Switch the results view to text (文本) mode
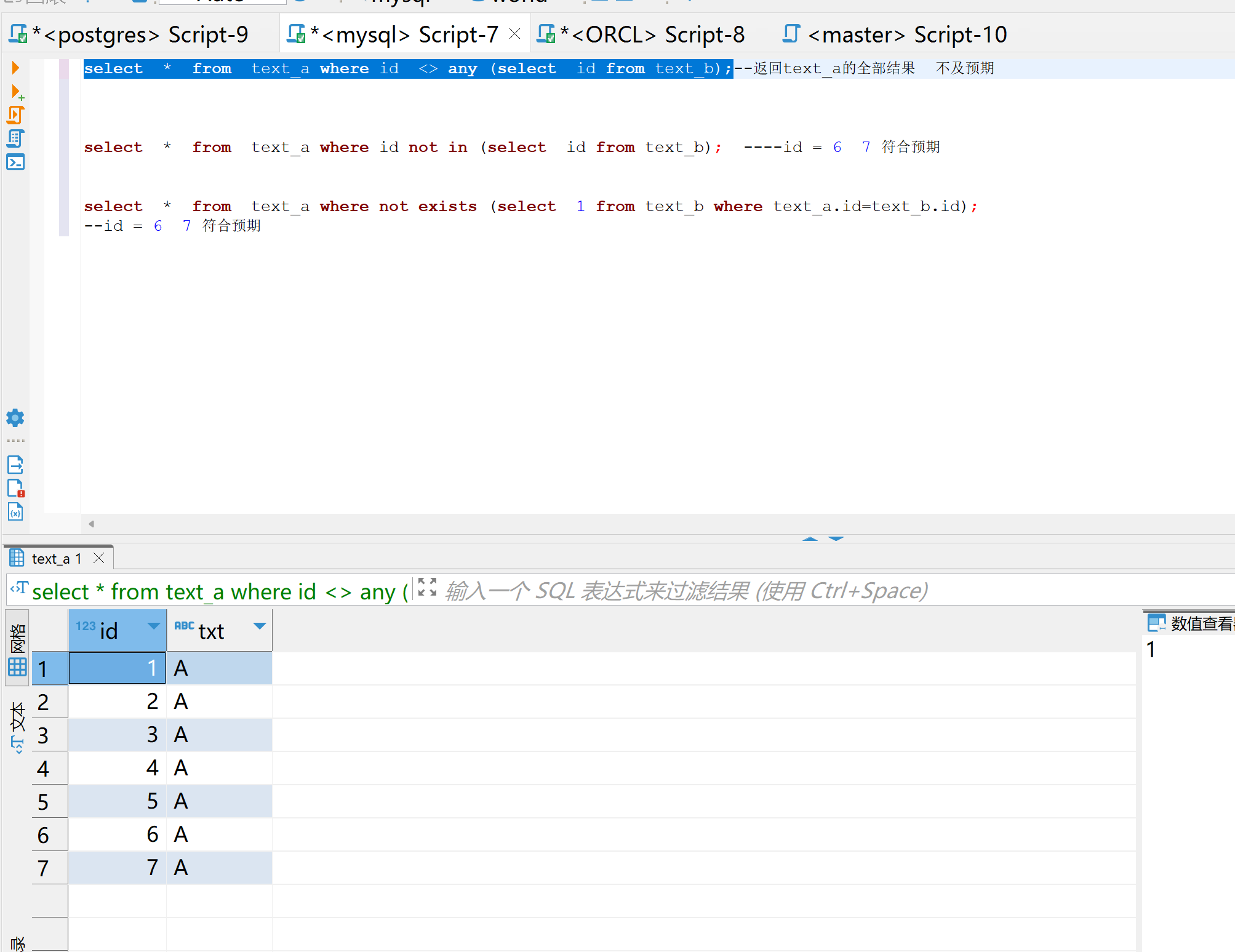 [x=17, y=726]
